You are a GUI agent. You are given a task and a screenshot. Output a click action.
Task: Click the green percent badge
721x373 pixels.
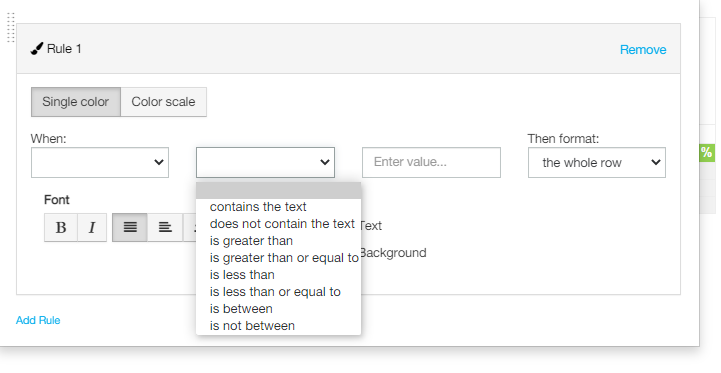coord(707,152)
